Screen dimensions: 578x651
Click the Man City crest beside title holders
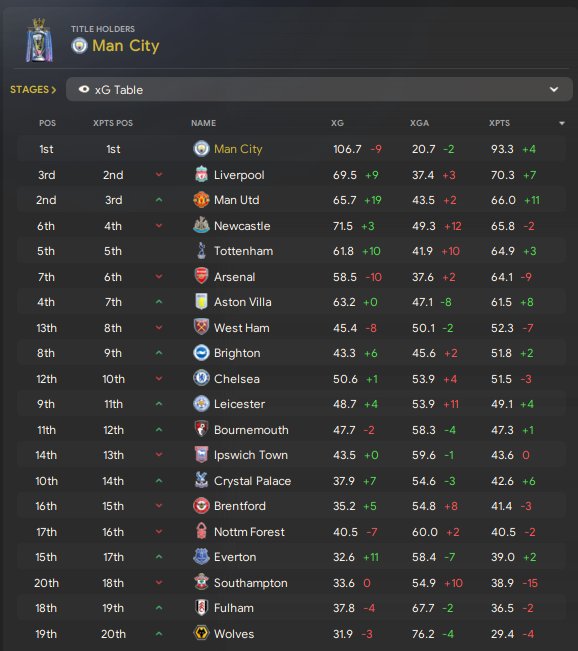pos(79,46)
